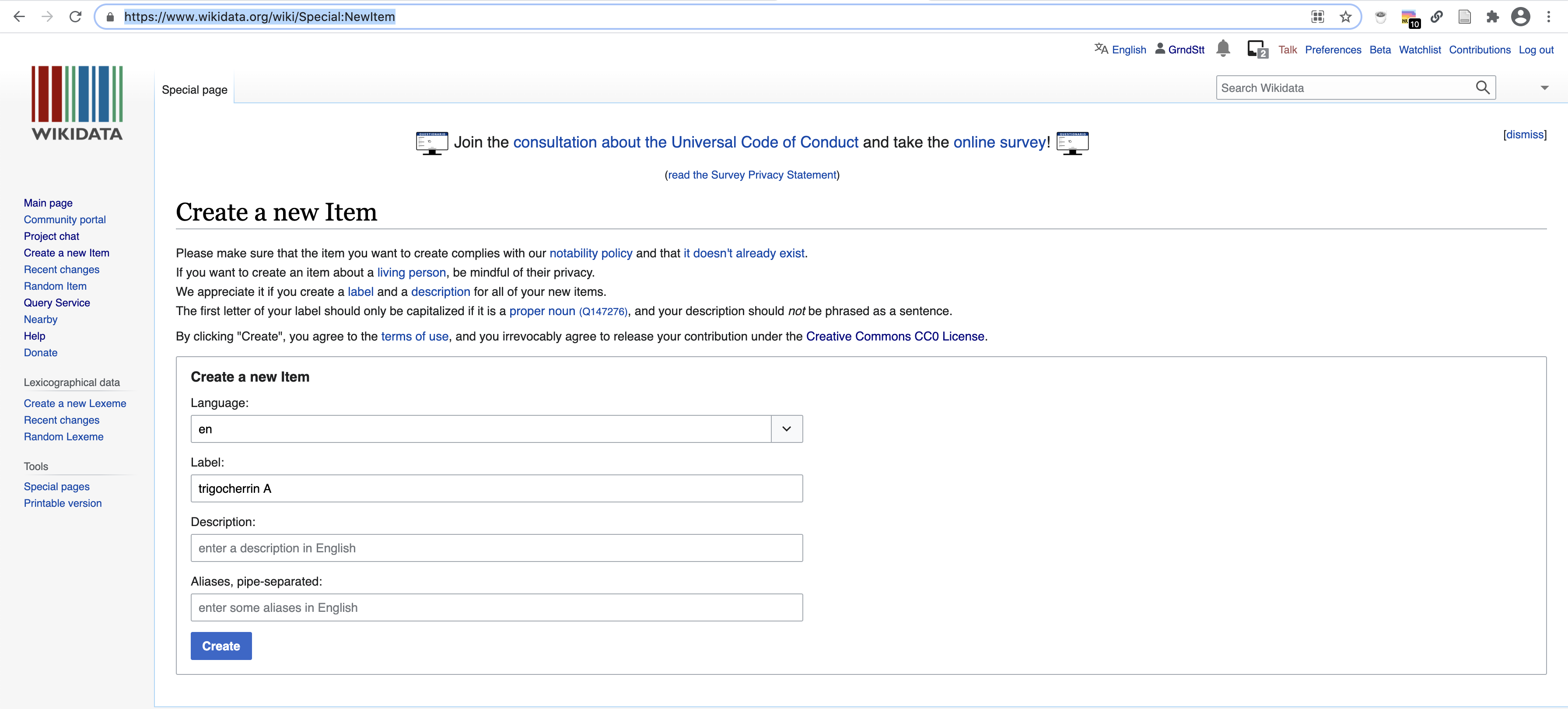Click the proper noun (Q147276) link
The image size is (1568, 709).
click(x=567, y=311)
